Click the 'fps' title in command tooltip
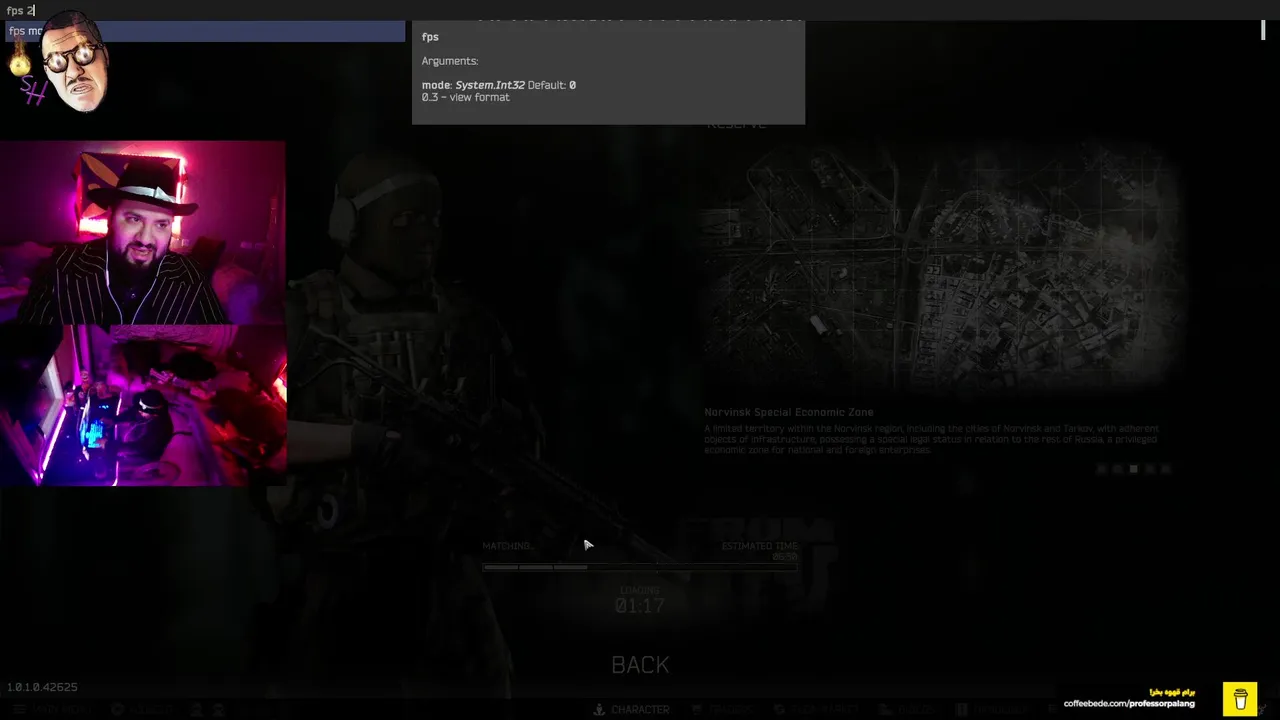Image resolution: width=1280 pixels, height=720 pixels. 430,37
